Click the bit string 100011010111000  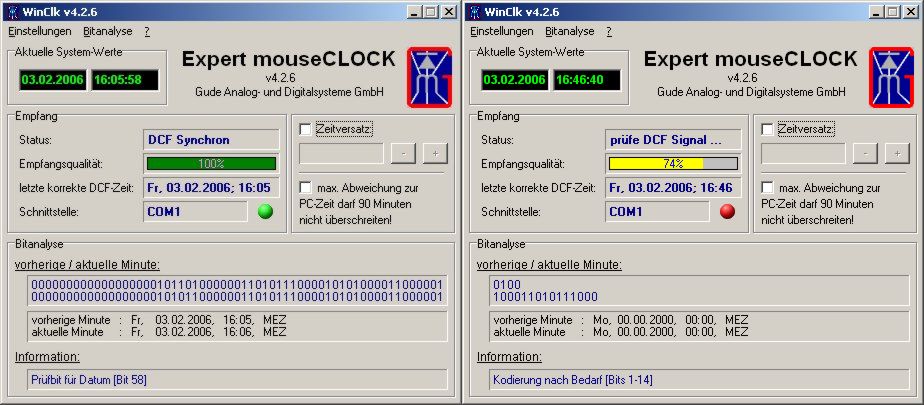tap(545, 296)
